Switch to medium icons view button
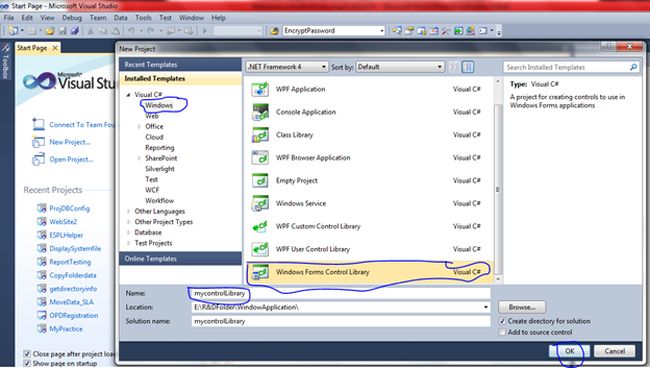Viewport: 650px width, 368px height. pos(468,67)
